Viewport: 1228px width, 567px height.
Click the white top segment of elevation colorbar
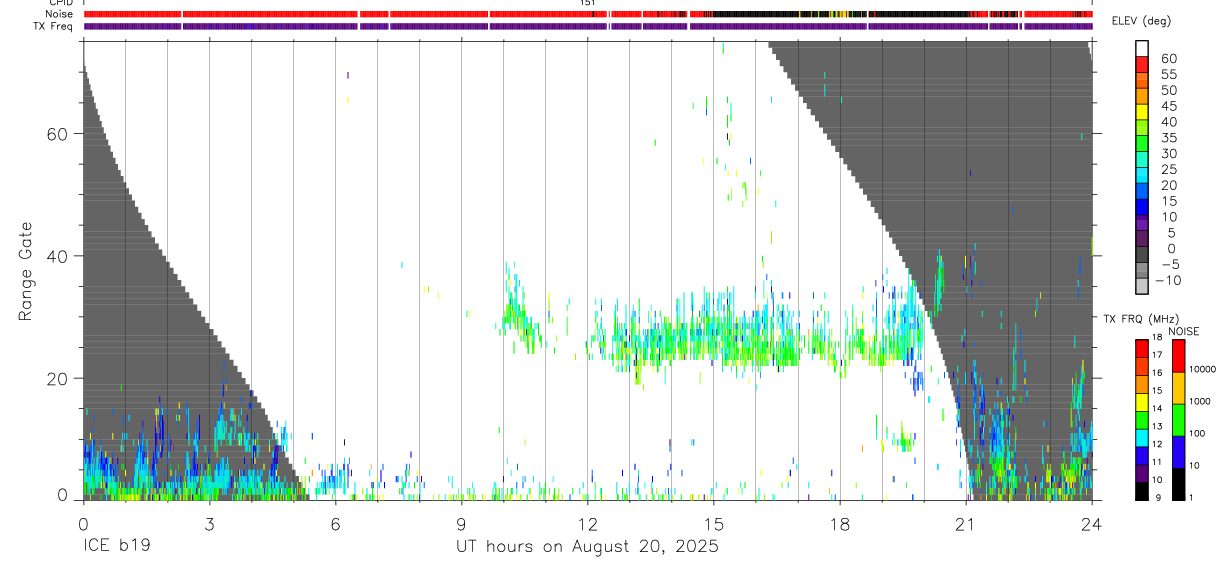1142,48
